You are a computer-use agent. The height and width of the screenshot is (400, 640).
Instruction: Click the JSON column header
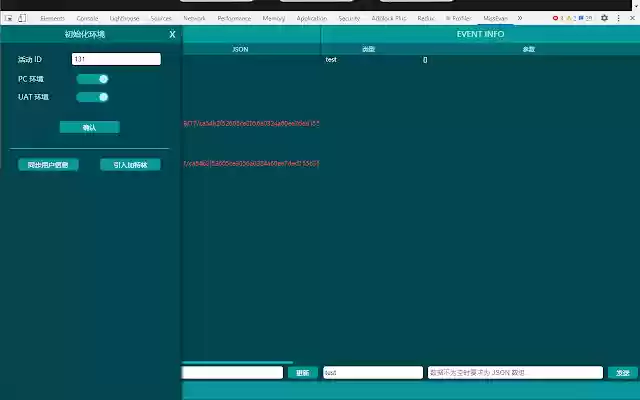click(x=240, y=49)
